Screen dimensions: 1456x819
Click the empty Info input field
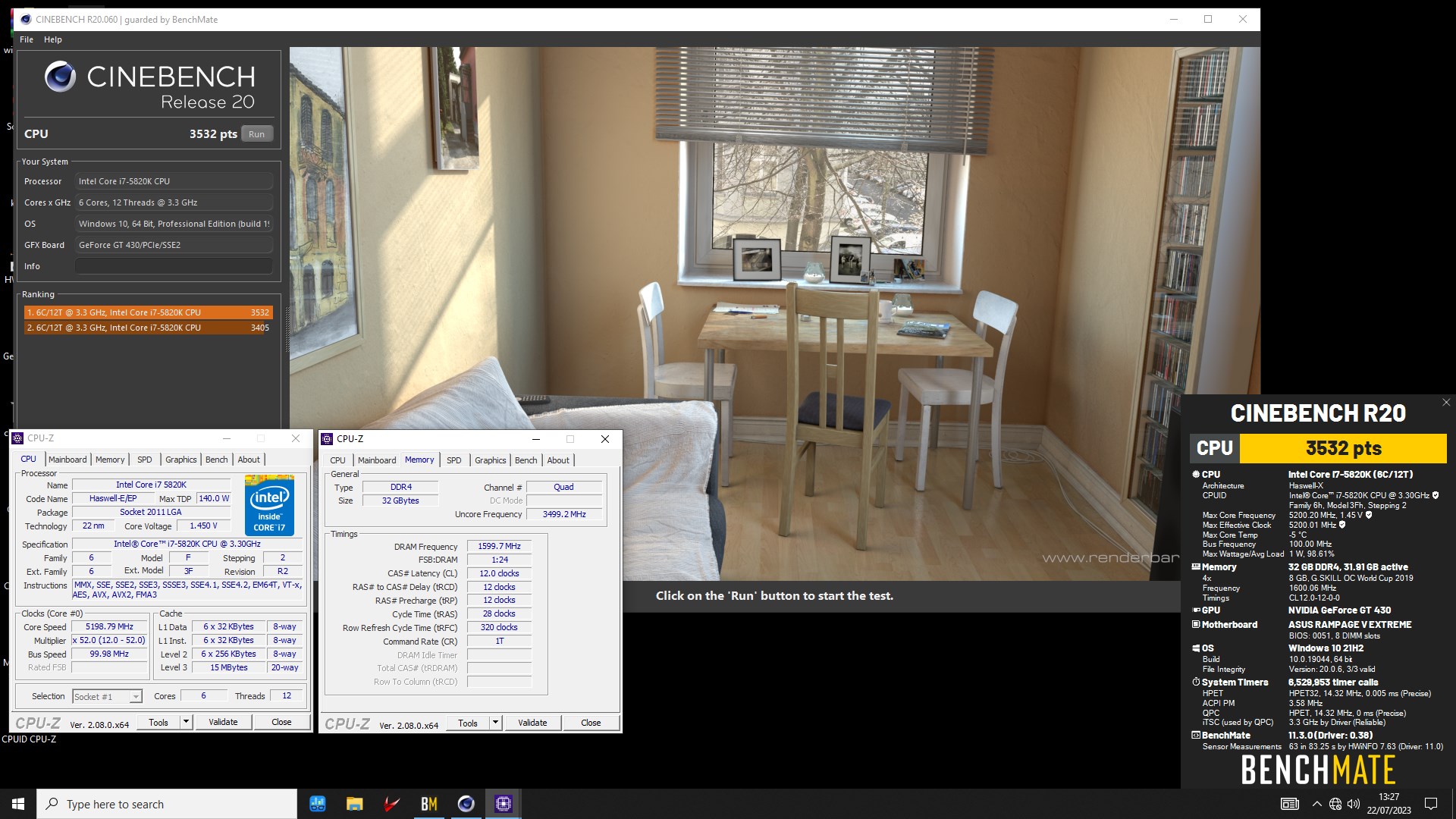pos(174,266)
